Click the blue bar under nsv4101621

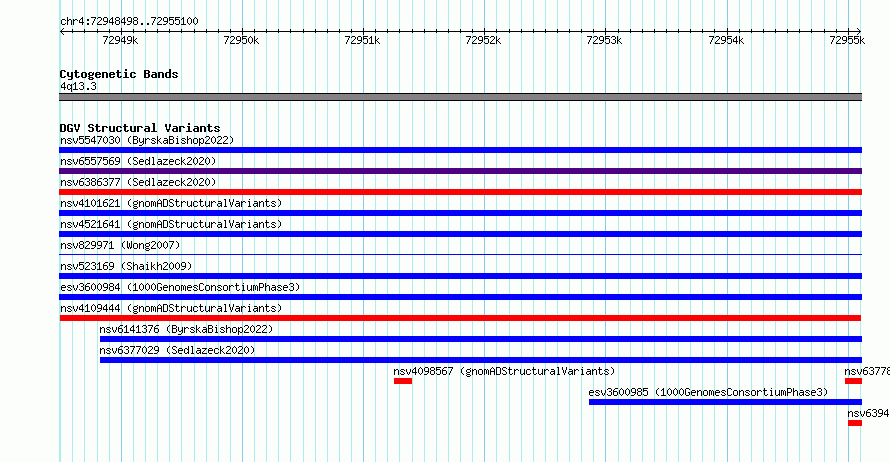pyautogui.click(x=460, y=213)
